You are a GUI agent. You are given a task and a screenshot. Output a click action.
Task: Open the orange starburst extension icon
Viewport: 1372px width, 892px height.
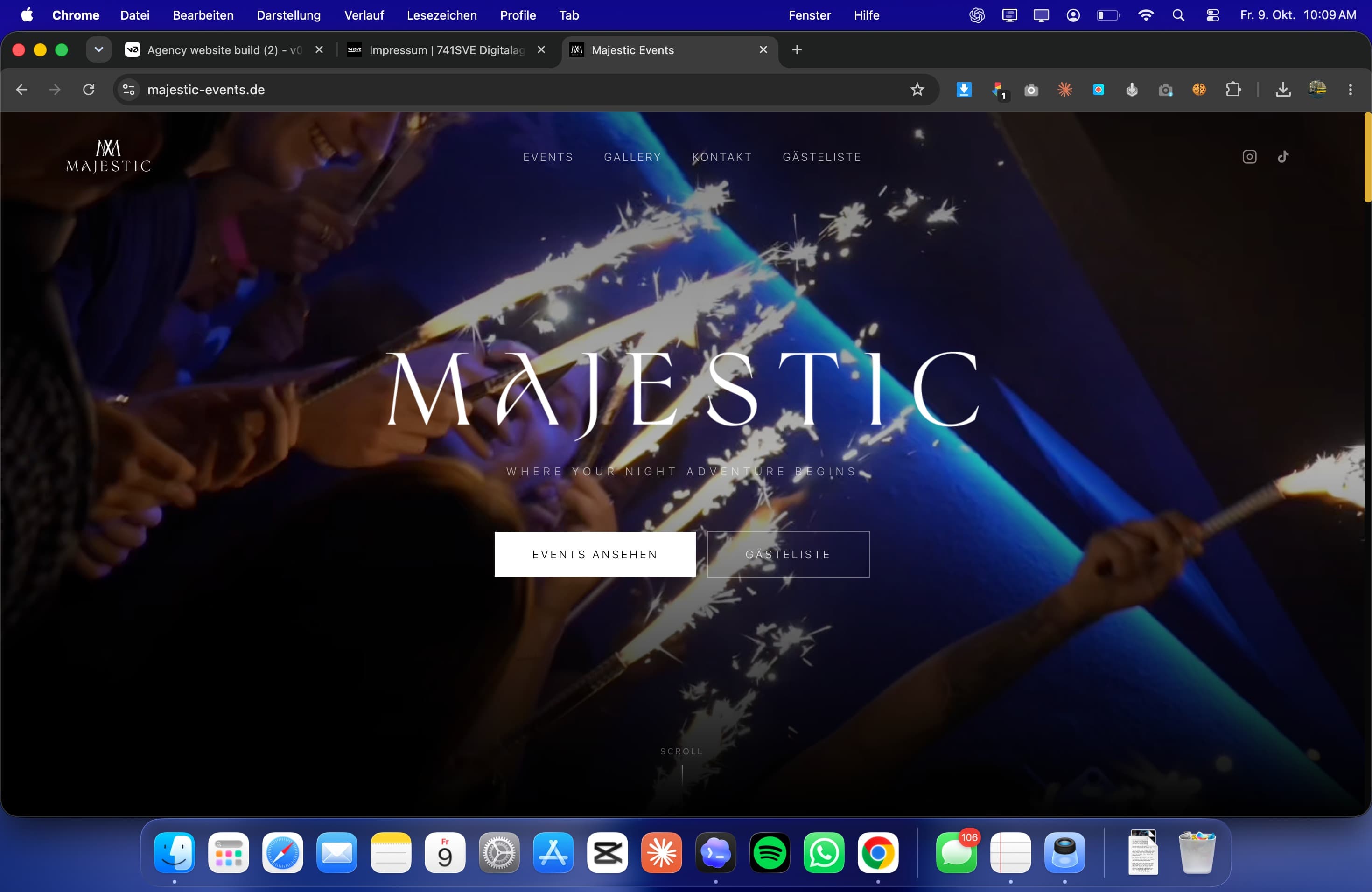pos(1065,89)
